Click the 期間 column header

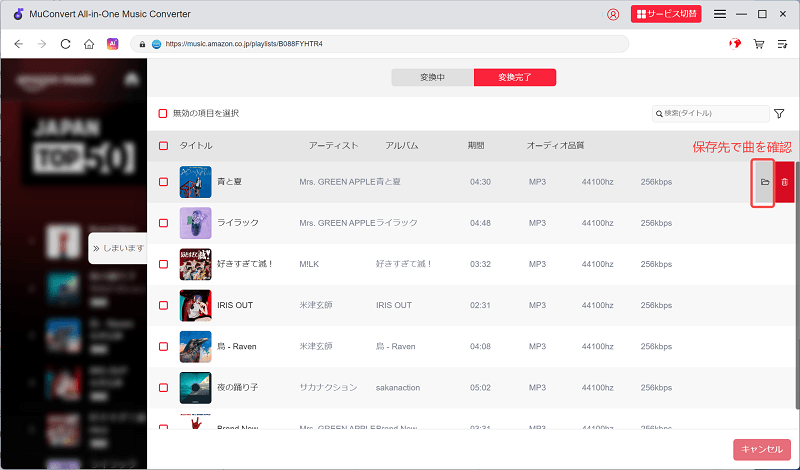coord(476,146)
